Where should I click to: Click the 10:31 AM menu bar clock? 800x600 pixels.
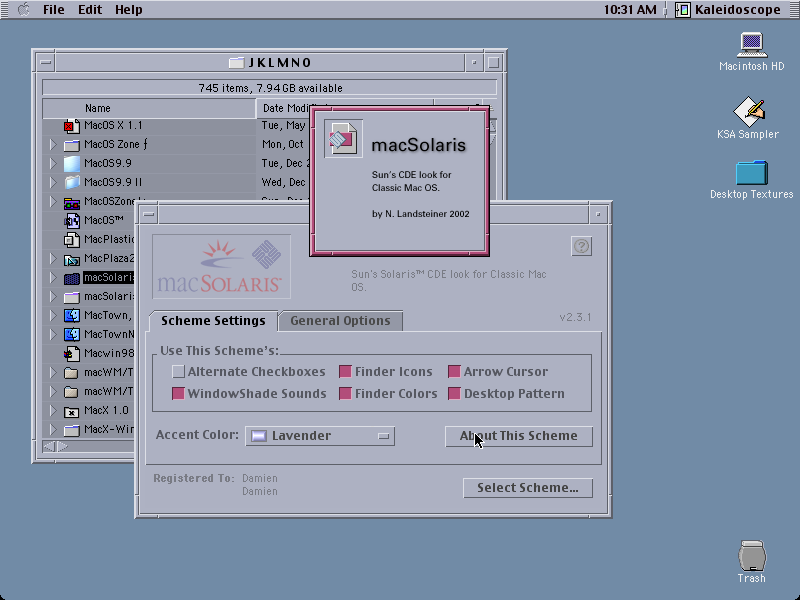630,10
